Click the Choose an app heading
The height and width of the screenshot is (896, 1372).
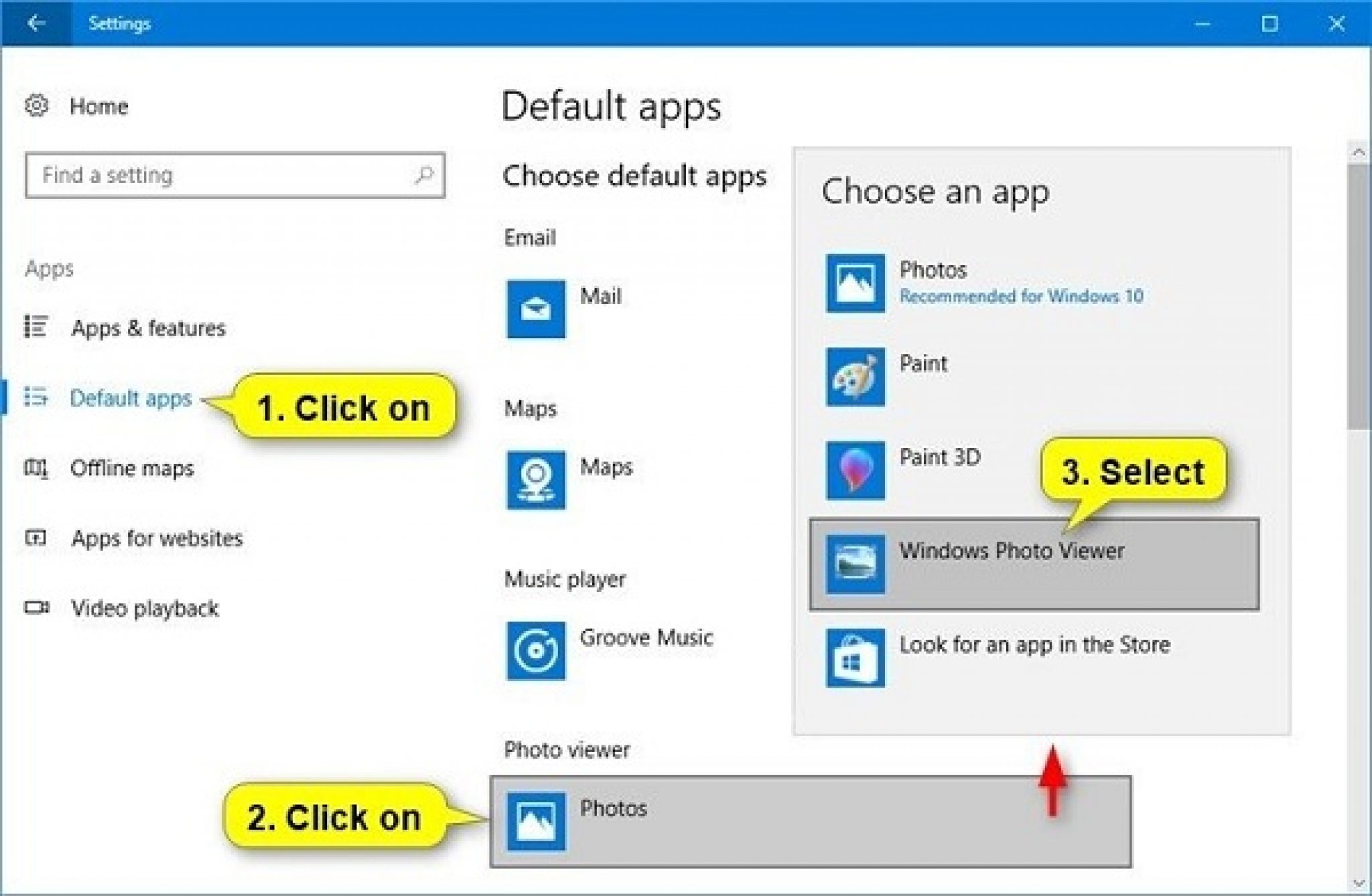pos(935,193)
